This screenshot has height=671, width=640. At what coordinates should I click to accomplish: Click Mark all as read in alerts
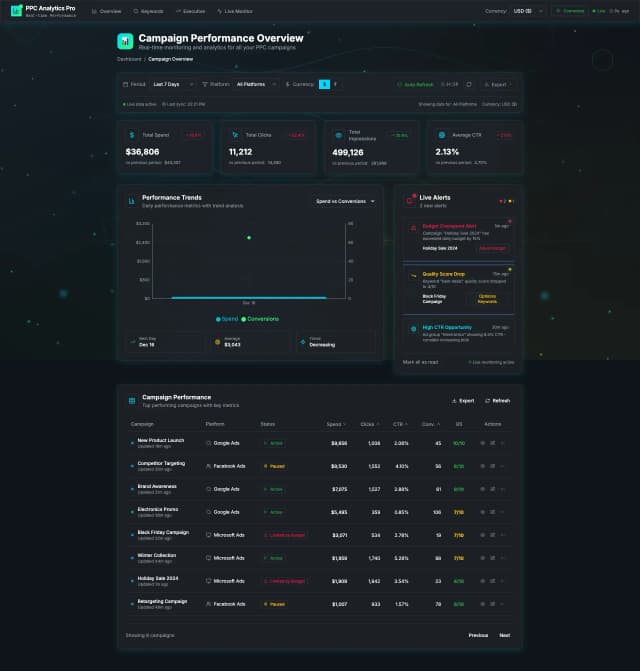[x=419, y=362]
